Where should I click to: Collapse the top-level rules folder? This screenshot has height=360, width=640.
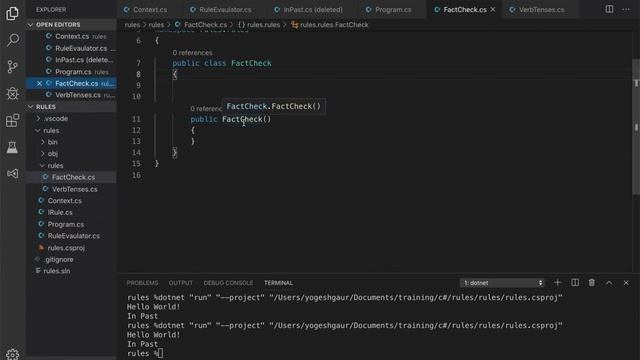[x=71, y=130]
